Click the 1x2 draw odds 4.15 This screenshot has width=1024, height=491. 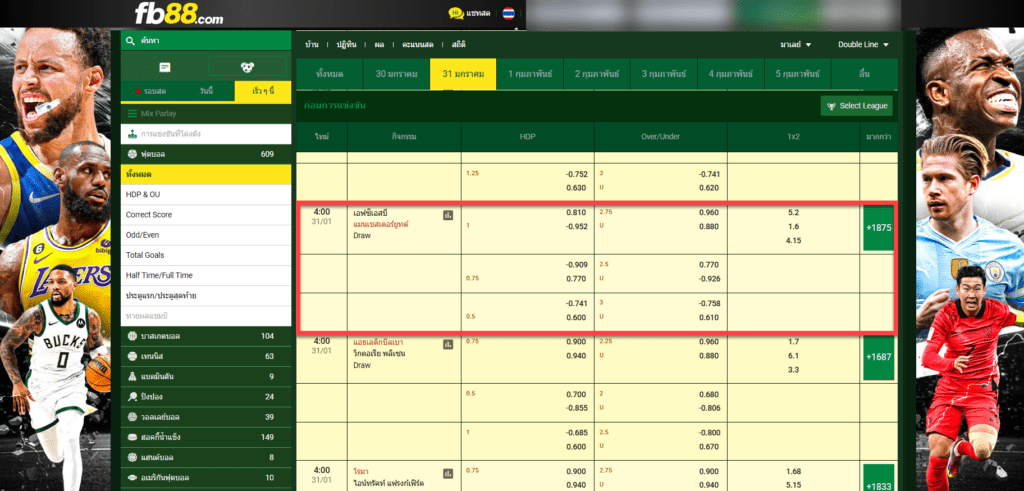793,241
